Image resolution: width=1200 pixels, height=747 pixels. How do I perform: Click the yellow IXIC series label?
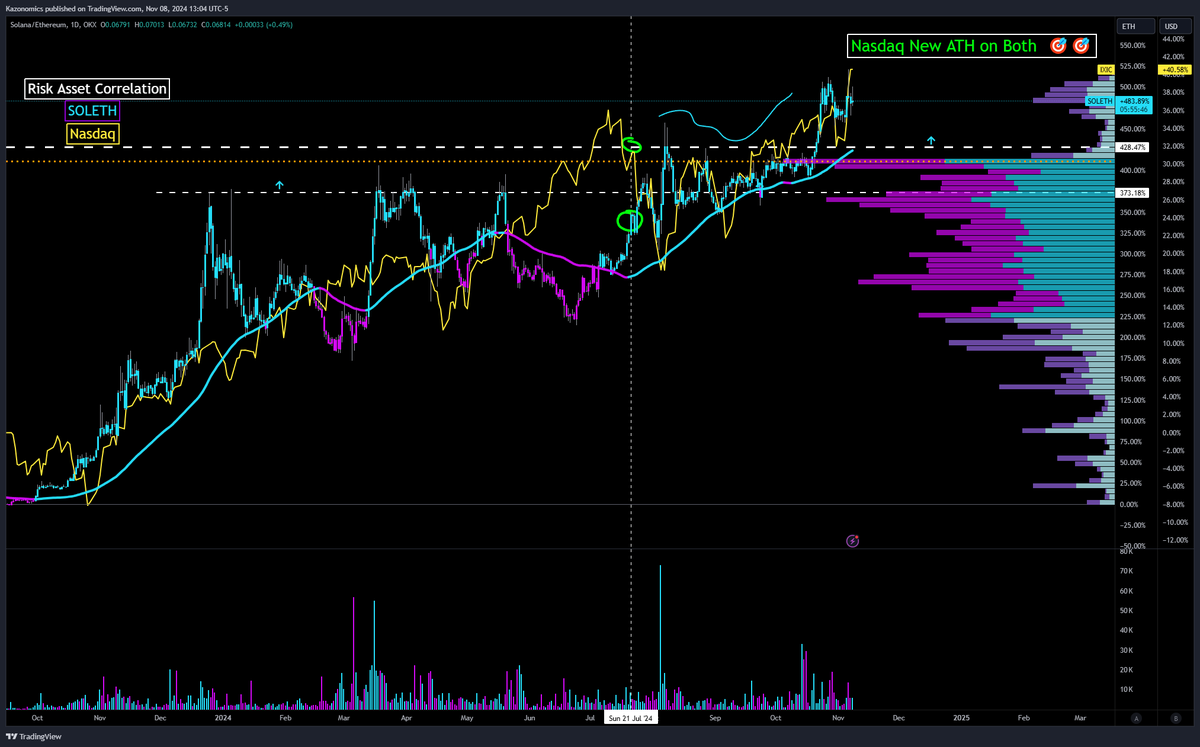[1105, 69]
